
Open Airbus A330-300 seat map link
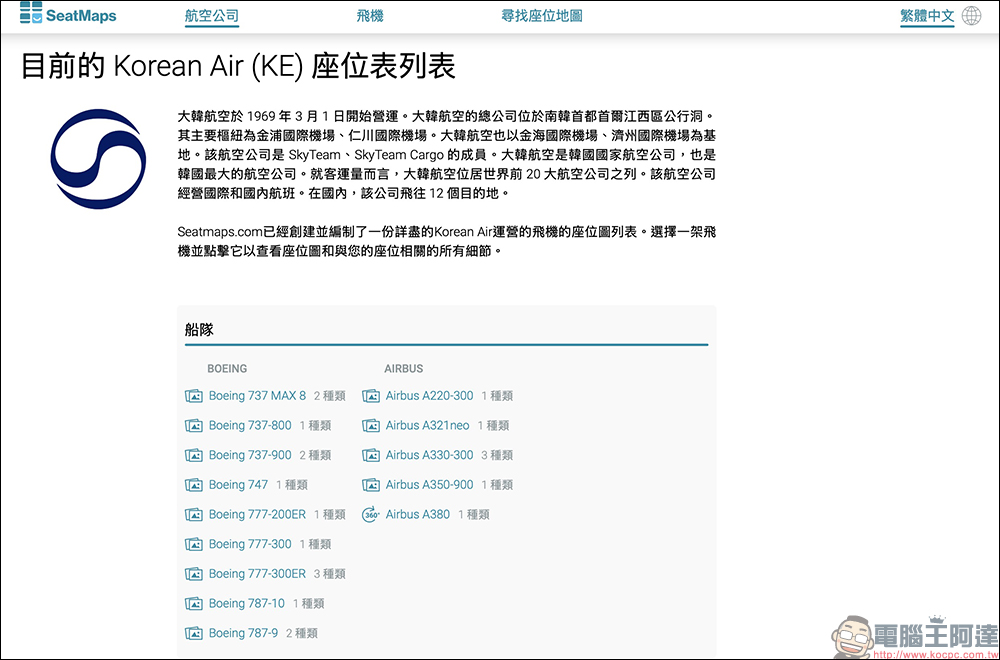point(430,455)
